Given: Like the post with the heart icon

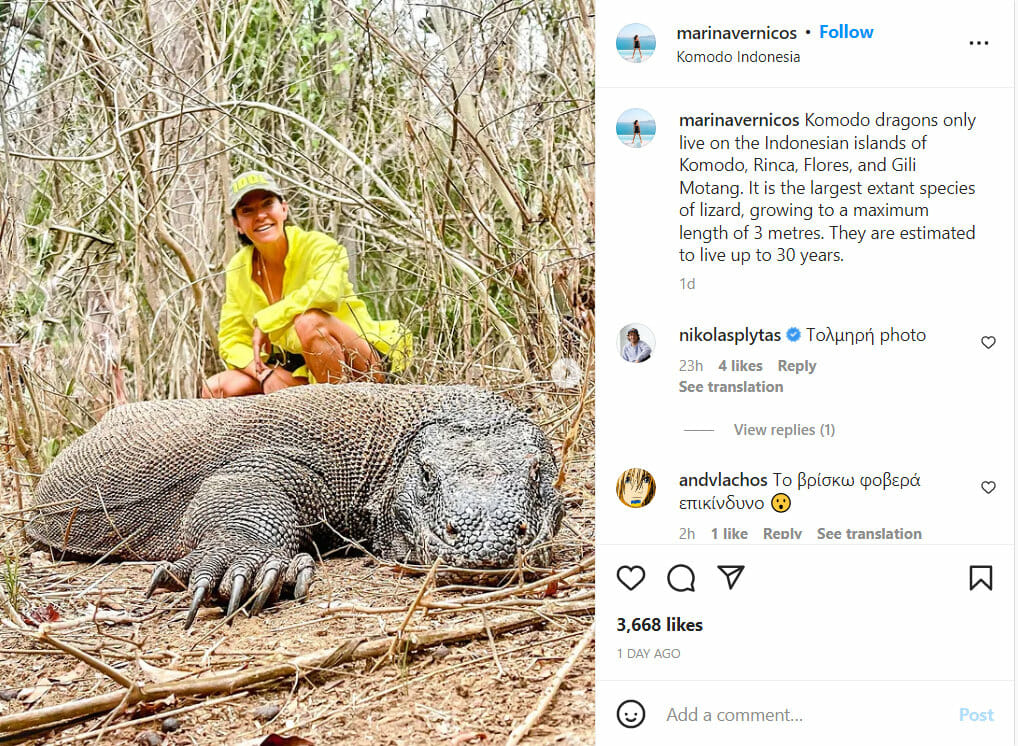Looking at the screenshot, I should pyautogui.click(x=631, y=578).
